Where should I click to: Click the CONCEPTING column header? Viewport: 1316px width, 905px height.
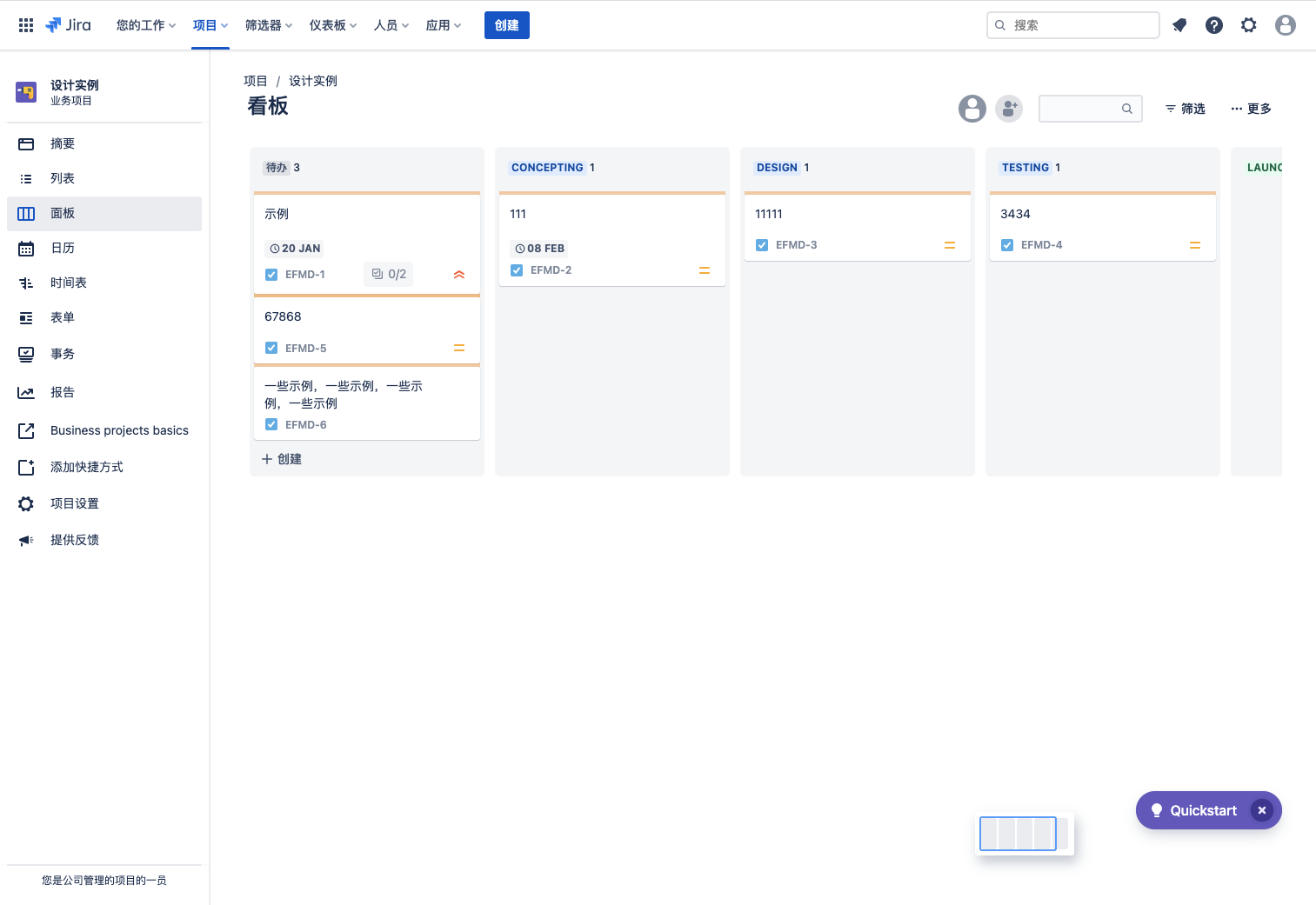click(x=547, y=168)
